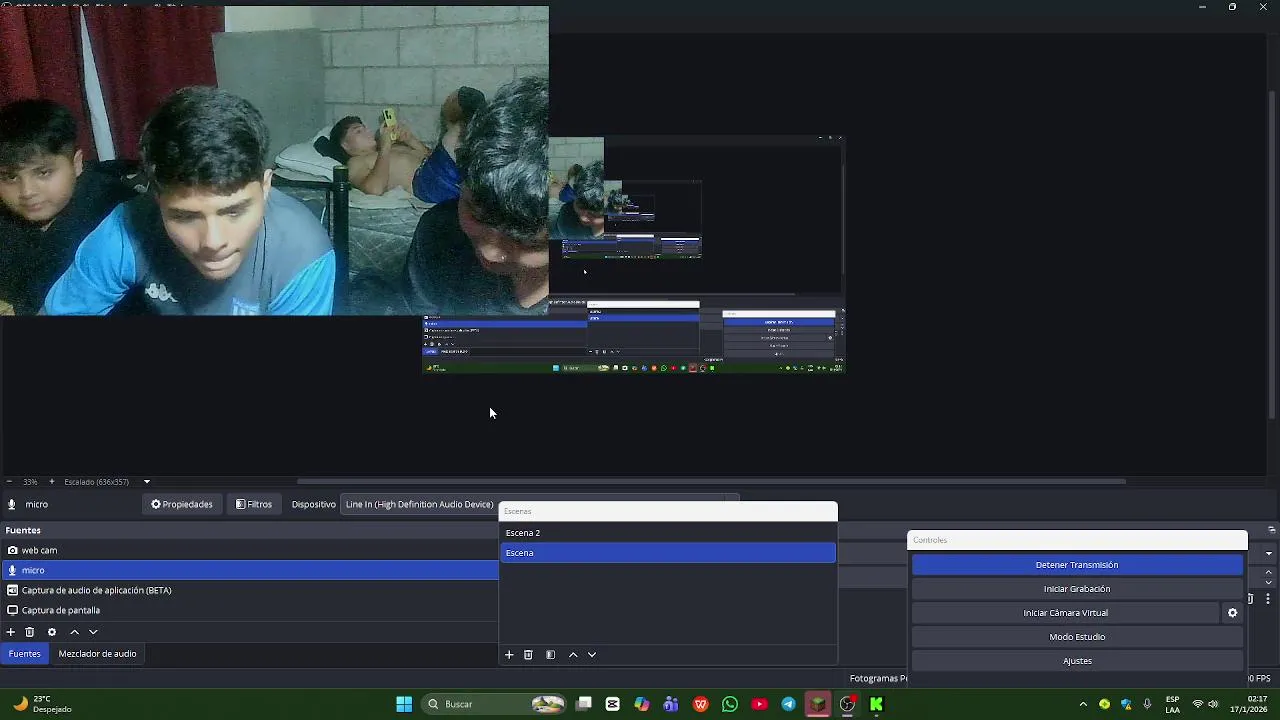The image size is (1280, 720).
Task: Select micro source in Fuentes list
Action: [x=250, y=570]
